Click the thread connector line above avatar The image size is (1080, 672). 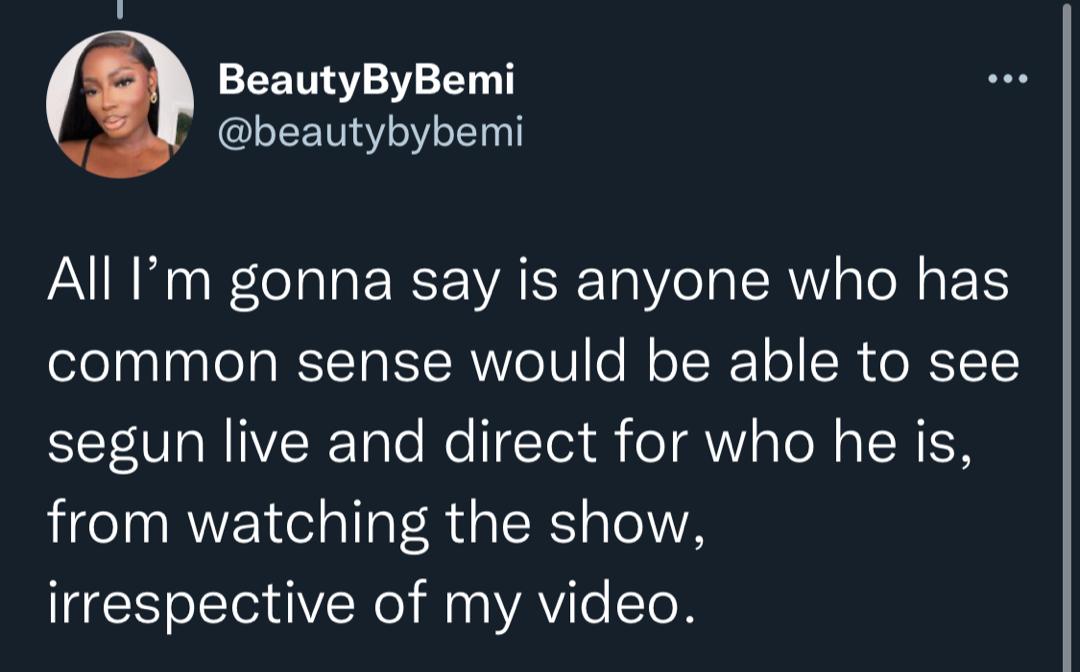119,10
